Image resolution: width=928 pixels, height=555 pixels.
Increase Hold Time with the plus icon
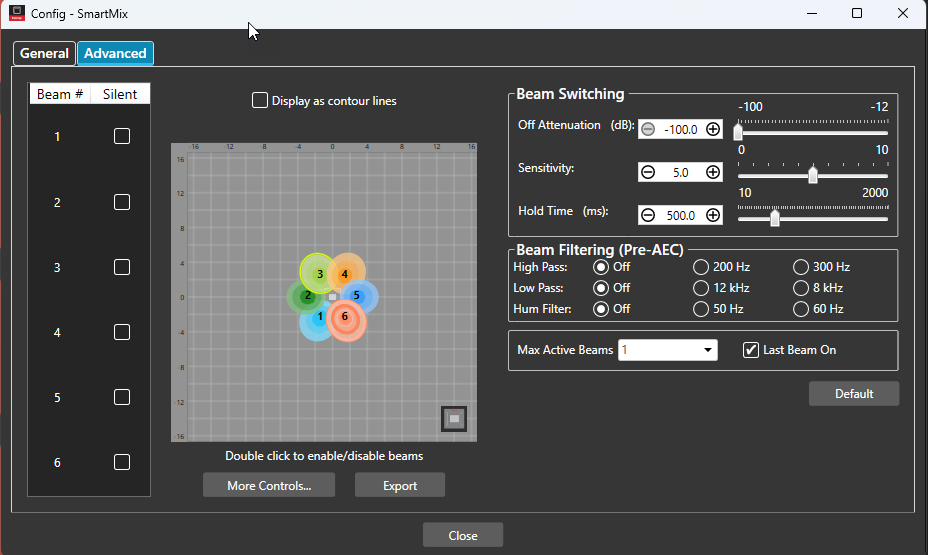(x=713, y=215)
